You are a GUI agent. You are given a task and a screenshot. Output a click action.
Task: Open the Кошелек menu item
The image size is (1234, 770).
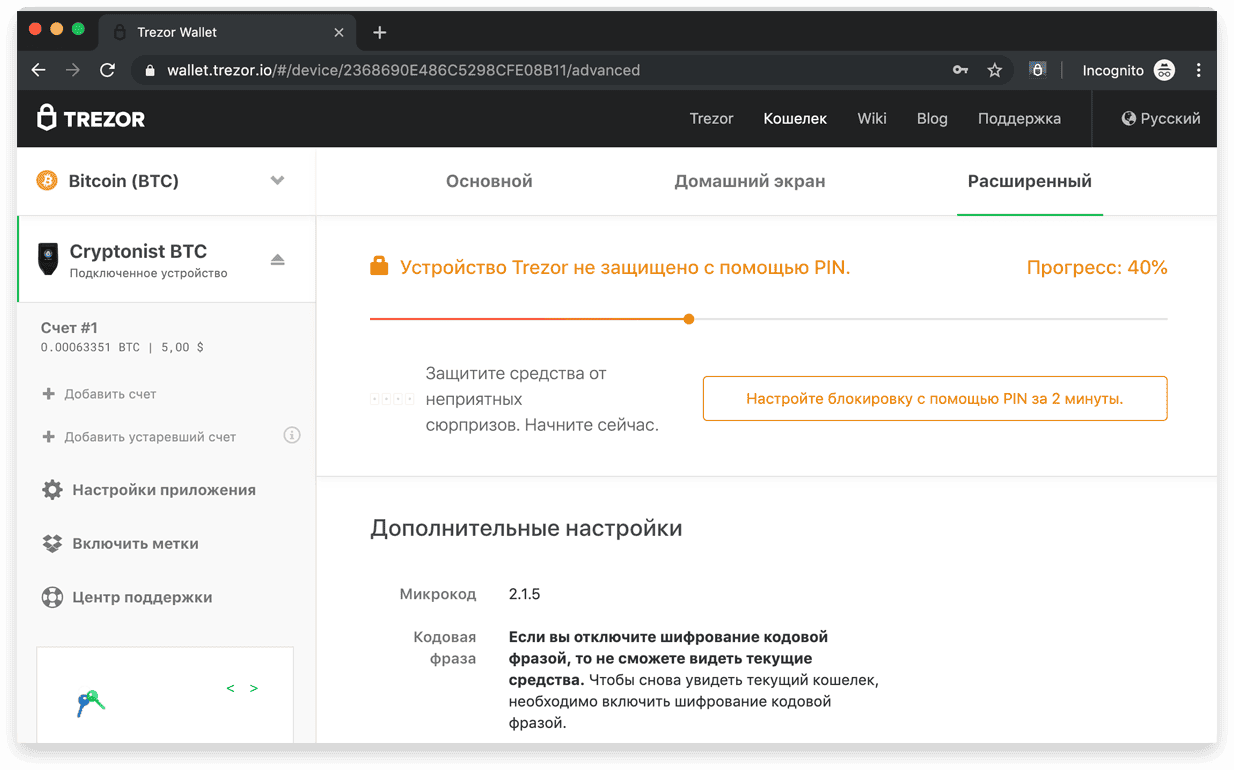point(795,118)
